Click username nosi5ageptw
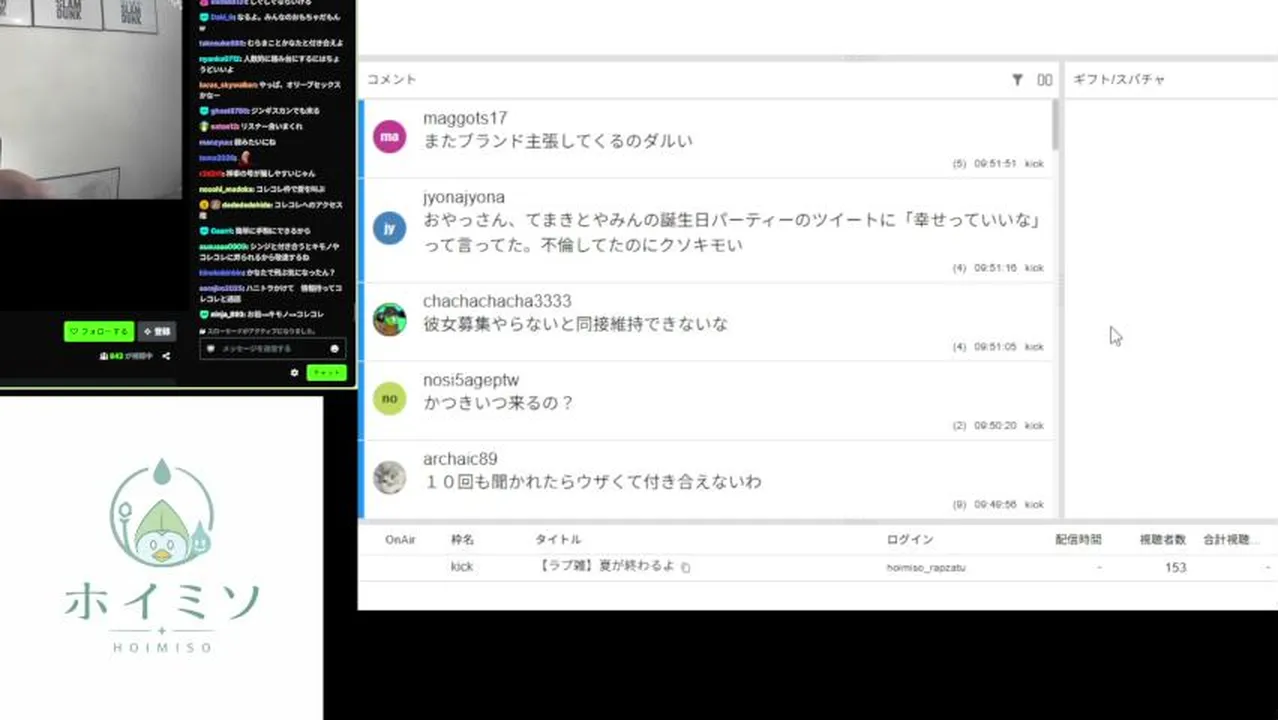1278x720 pixels. click(471, 380)
